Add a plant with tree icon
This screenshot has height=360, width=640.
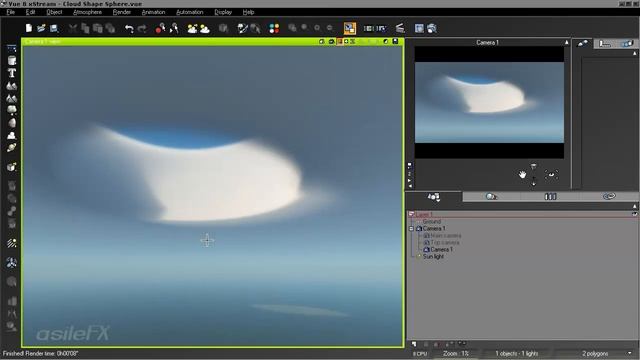click(11, 110)
